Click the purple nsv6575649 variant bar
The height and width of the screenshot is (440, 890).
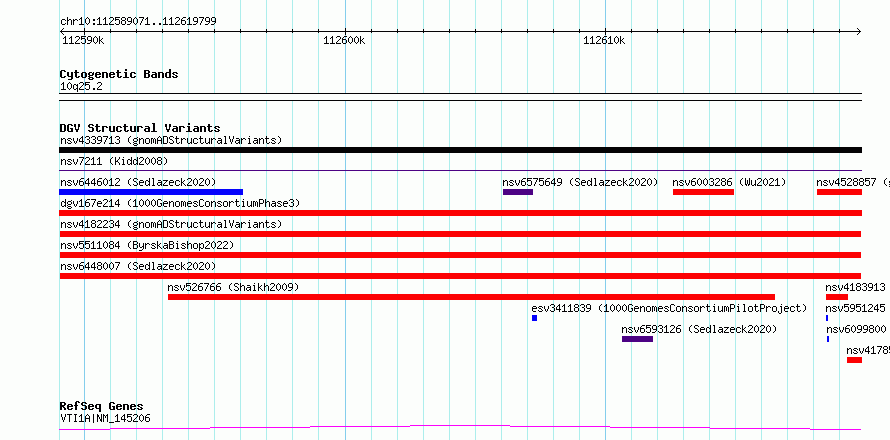tap(518, 192)
